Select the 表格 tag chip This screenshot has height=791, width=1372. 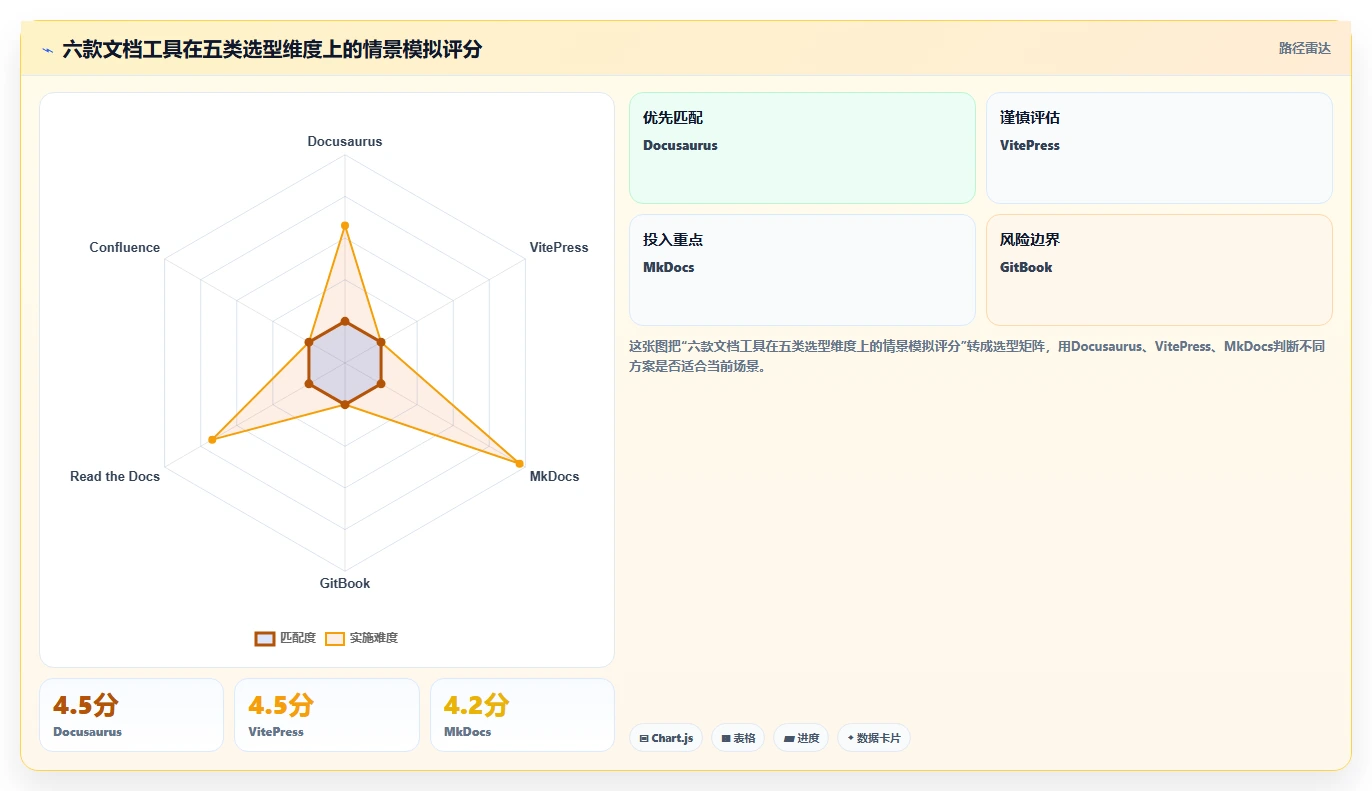pyautogui.click(x=738, y=738)
